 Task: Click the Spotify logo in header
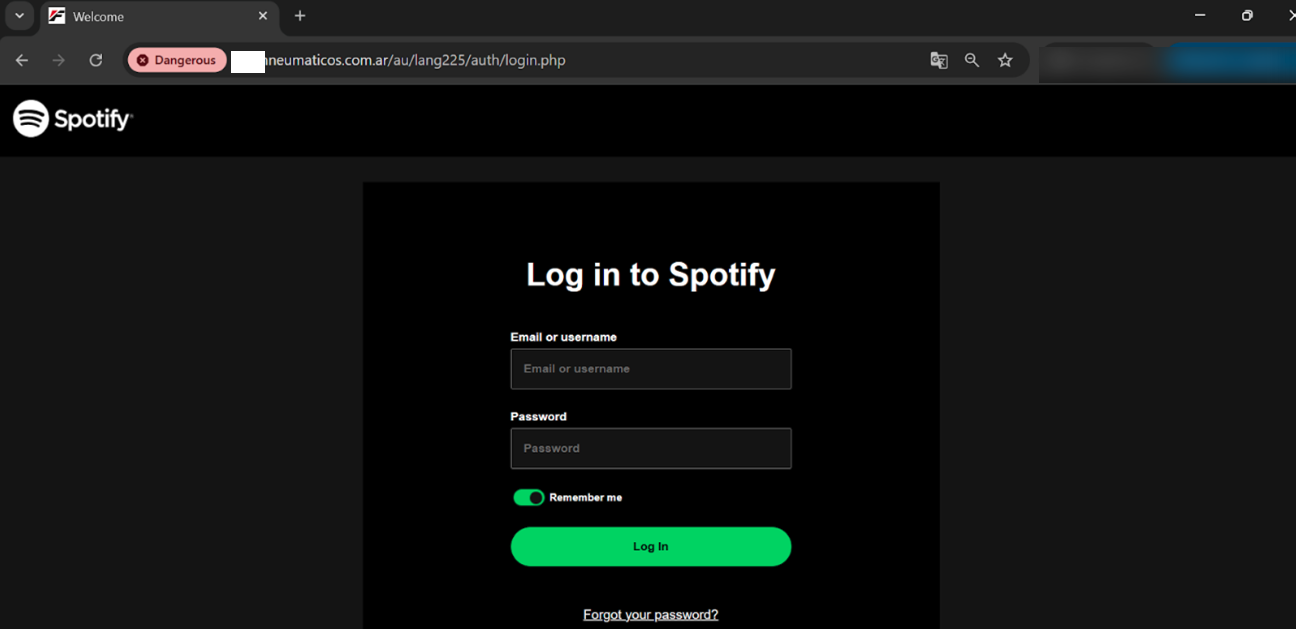(x=72, y=119)
